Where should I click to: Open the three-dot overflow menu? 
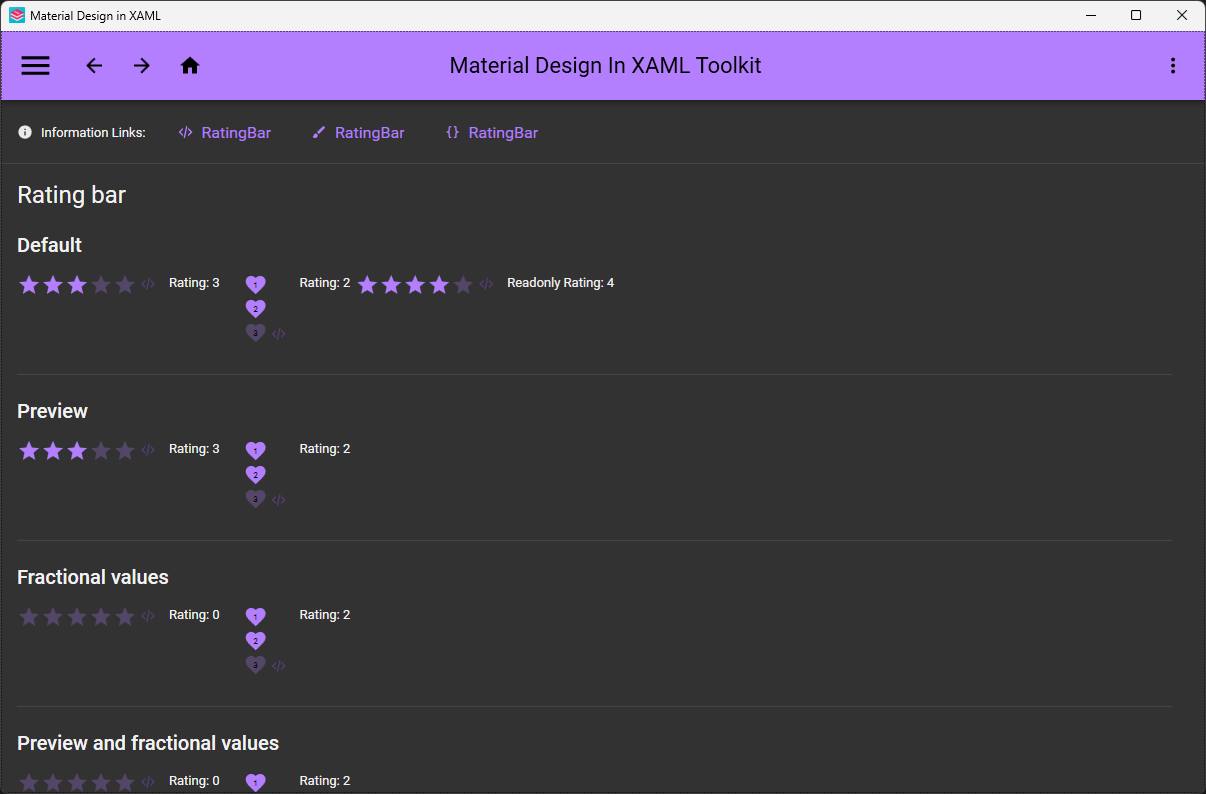[1173, 66]
